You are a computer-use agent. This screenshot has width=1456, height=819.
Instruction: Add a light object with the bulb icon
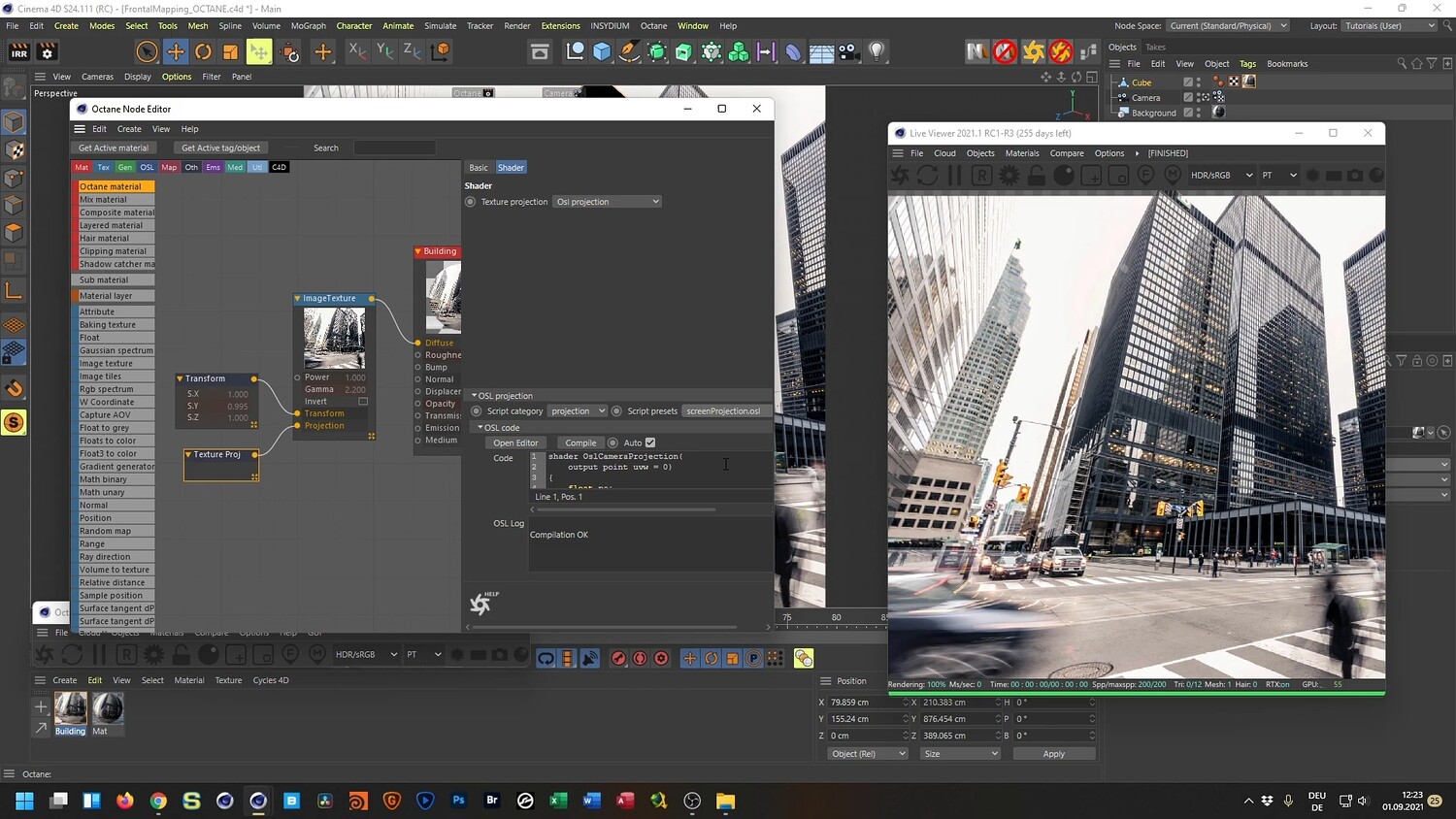(876, 51)
